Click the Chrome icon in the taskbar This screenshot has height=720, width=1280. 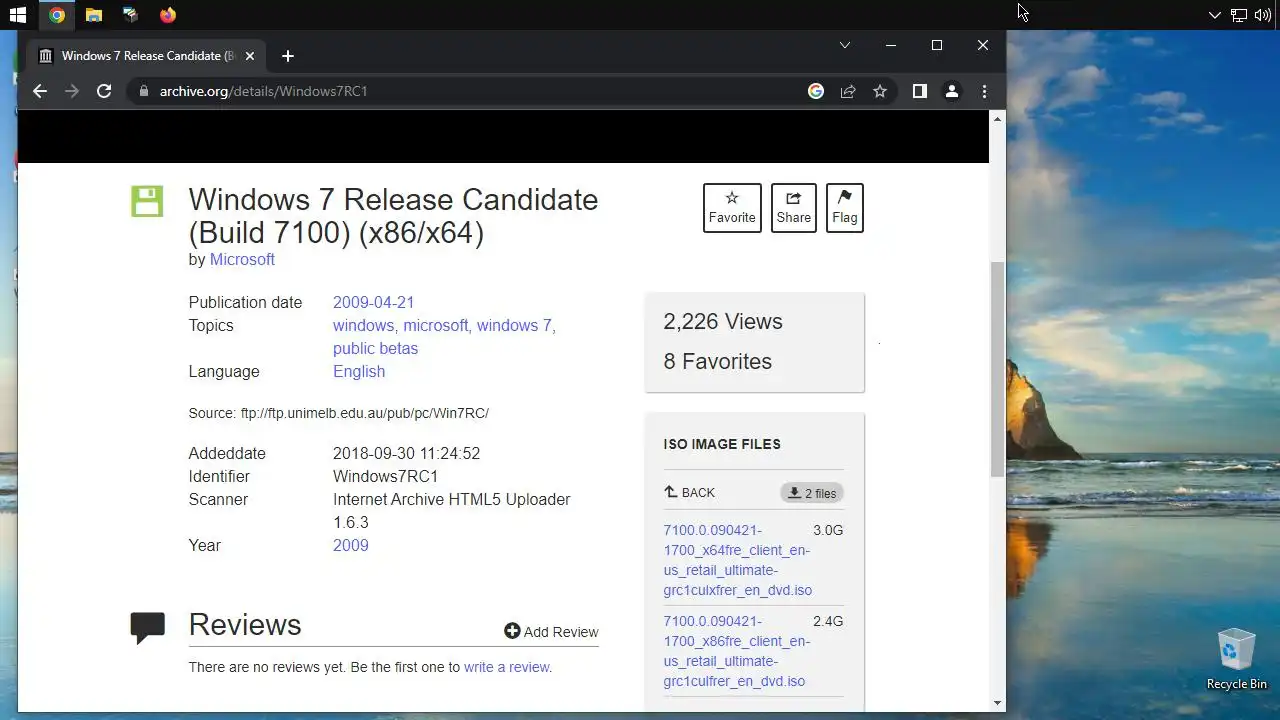tap(57, 15)
